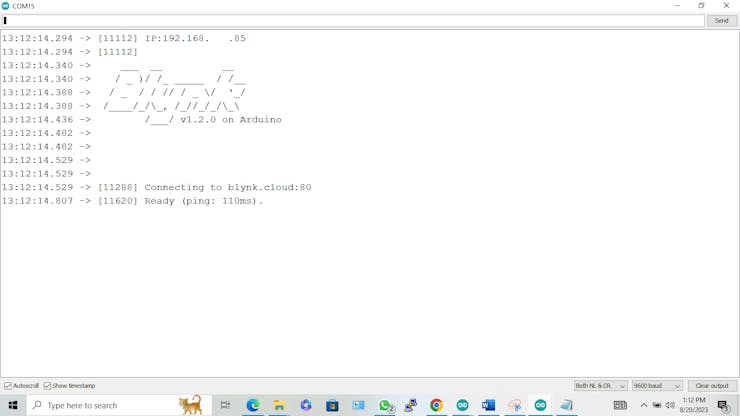Click the 13:12:14.807 timestamp

(37, 201)
